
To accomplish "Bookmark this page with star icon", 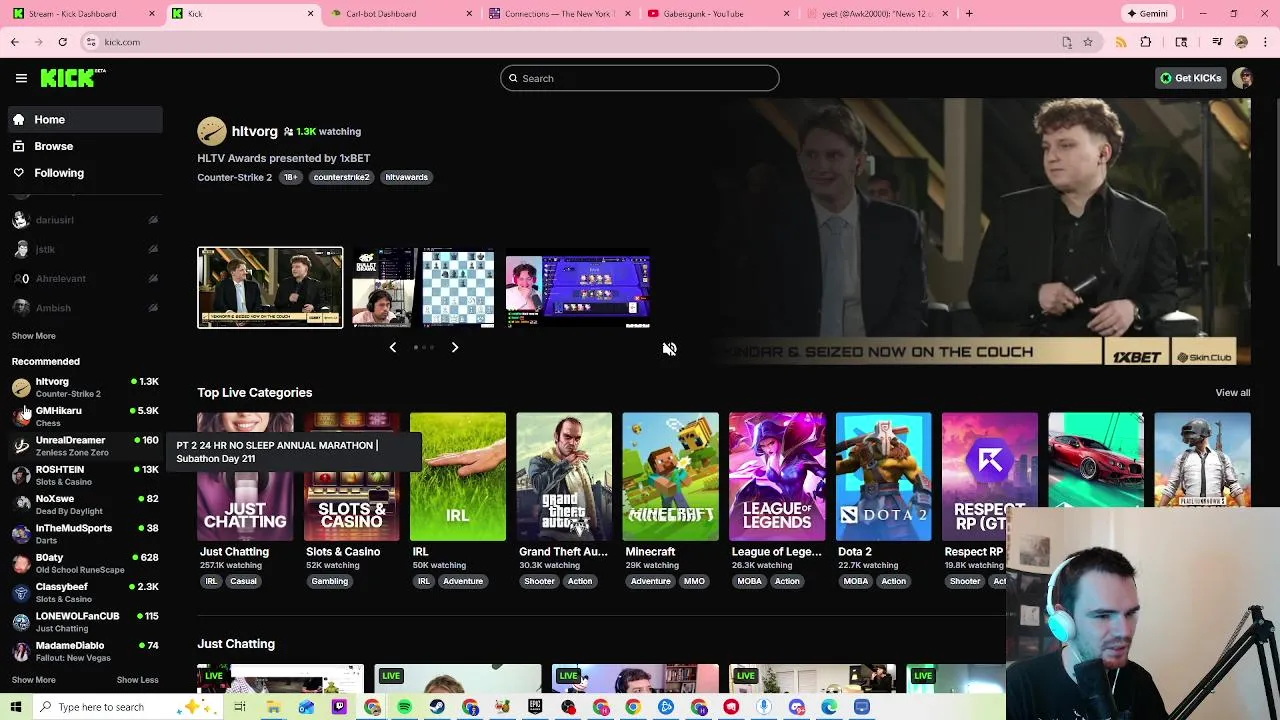I will pos(1088,42).
